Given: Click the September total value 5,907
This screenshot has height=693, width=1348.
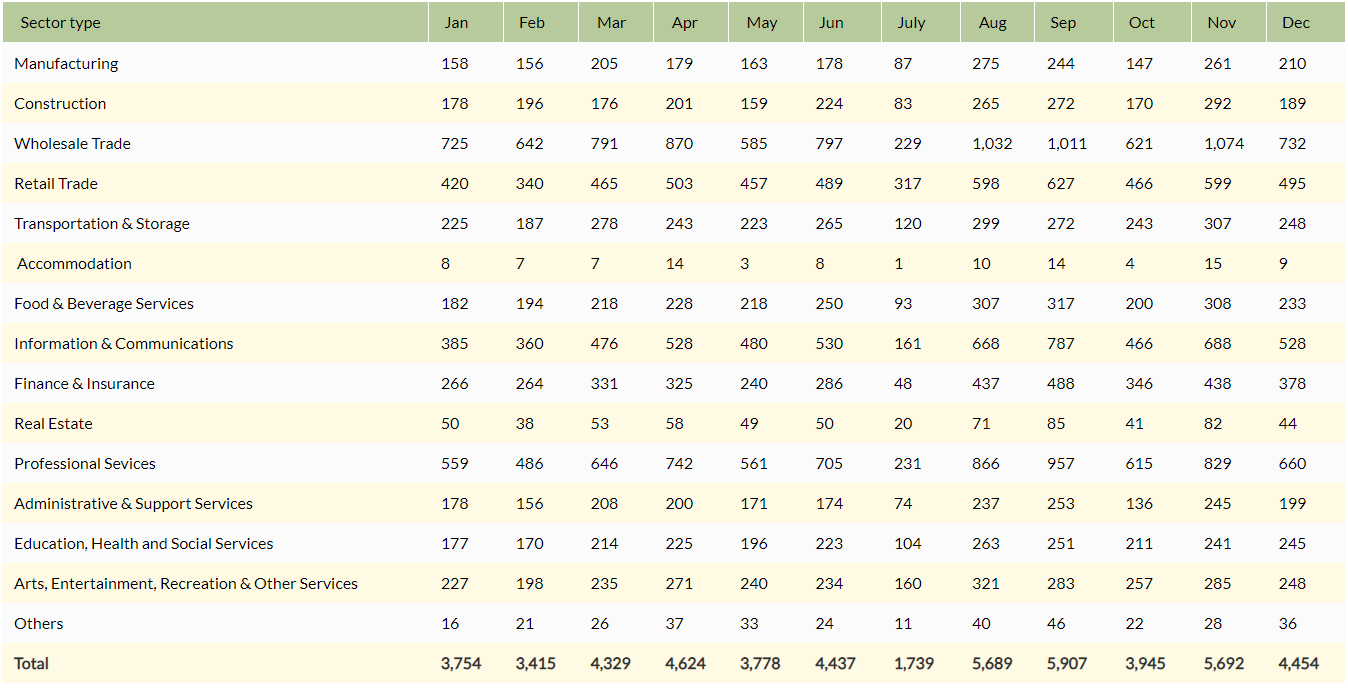Looking at the screenshot, I should coord(1067,663).
